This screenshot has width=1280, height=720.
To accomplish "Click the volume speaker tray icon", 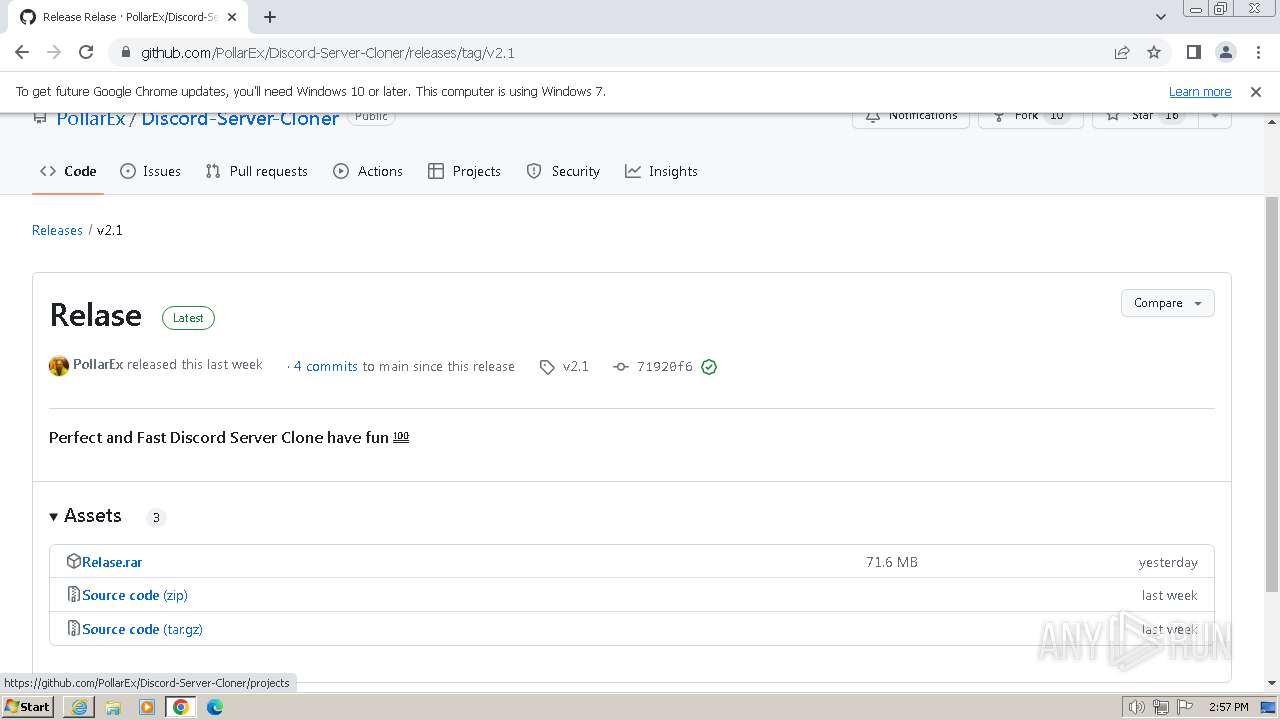I will pos(1136,707).
